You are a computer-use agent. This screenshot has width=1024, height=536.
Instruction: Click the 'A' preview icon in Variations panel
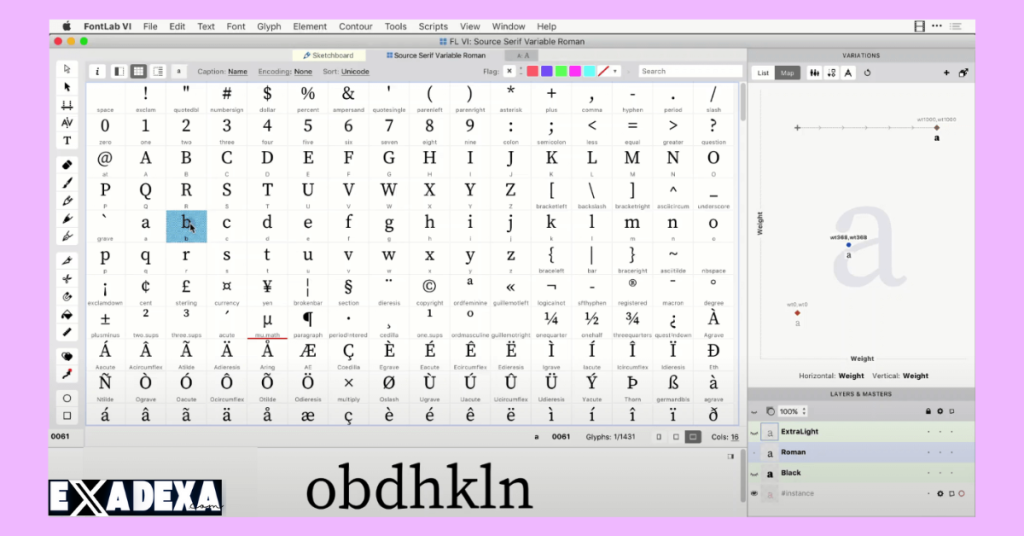click(x=848, y=73)
